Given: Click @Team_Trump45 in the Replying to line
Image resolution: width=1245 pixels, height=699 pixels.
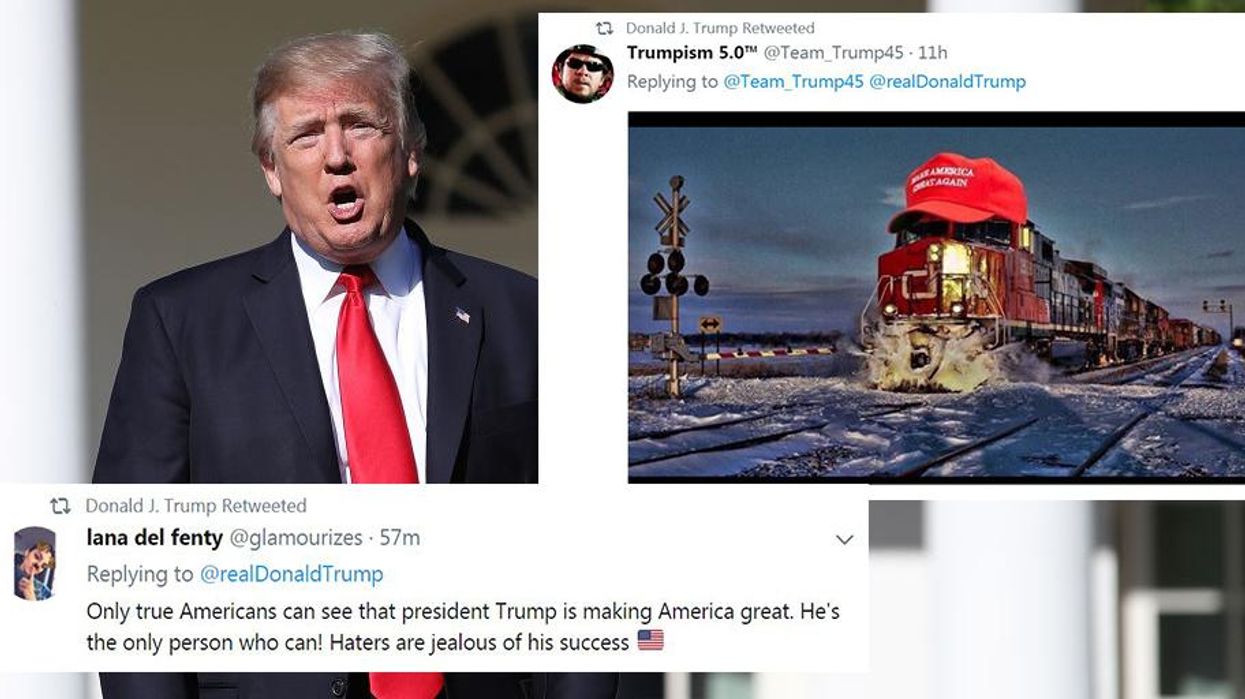Looking at the screenshot, I should point(794,81).
